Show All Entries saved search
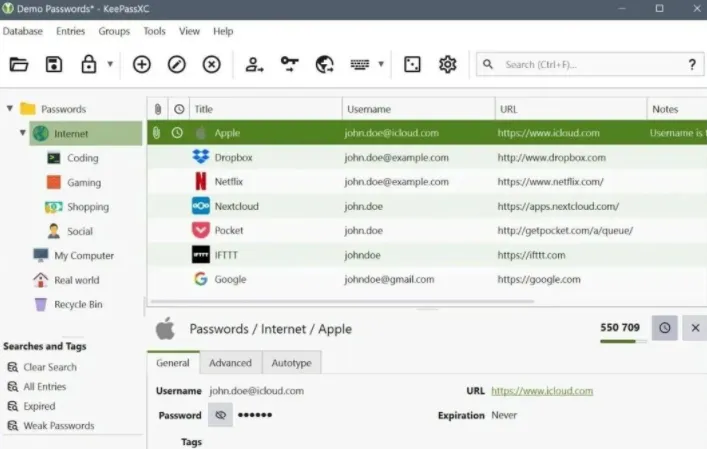707x449 pixels. click(x=44, y=386)
